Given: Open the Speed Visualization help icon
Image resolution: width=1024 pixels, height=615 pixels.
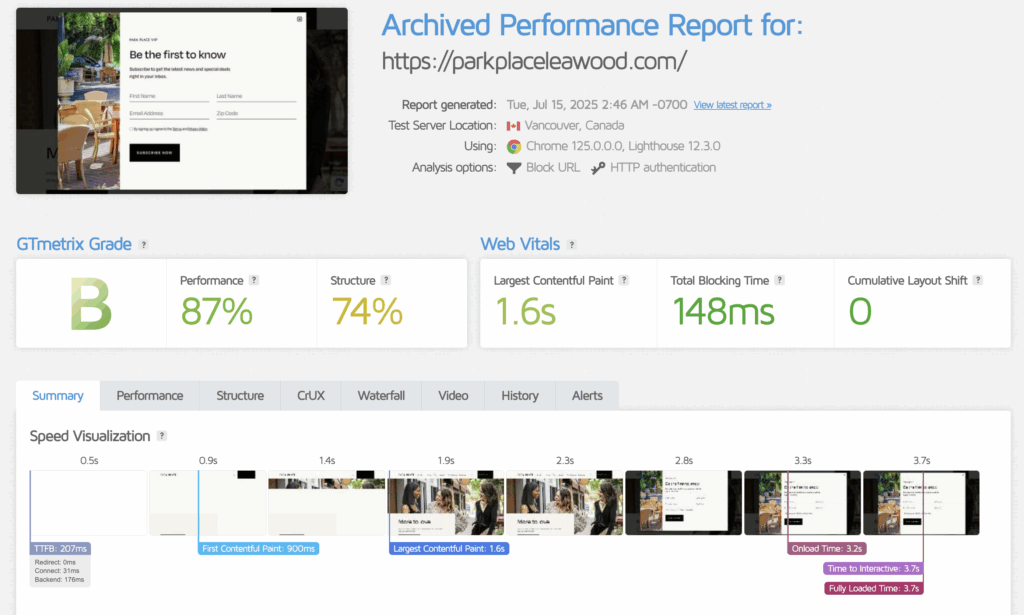Looking at the screenshot, I should (162, 435).
